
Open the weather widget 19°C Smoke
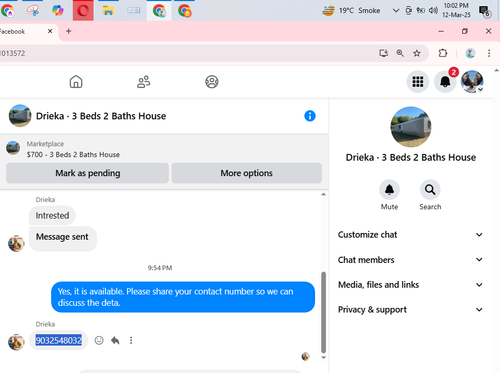(x=351, y=11)
